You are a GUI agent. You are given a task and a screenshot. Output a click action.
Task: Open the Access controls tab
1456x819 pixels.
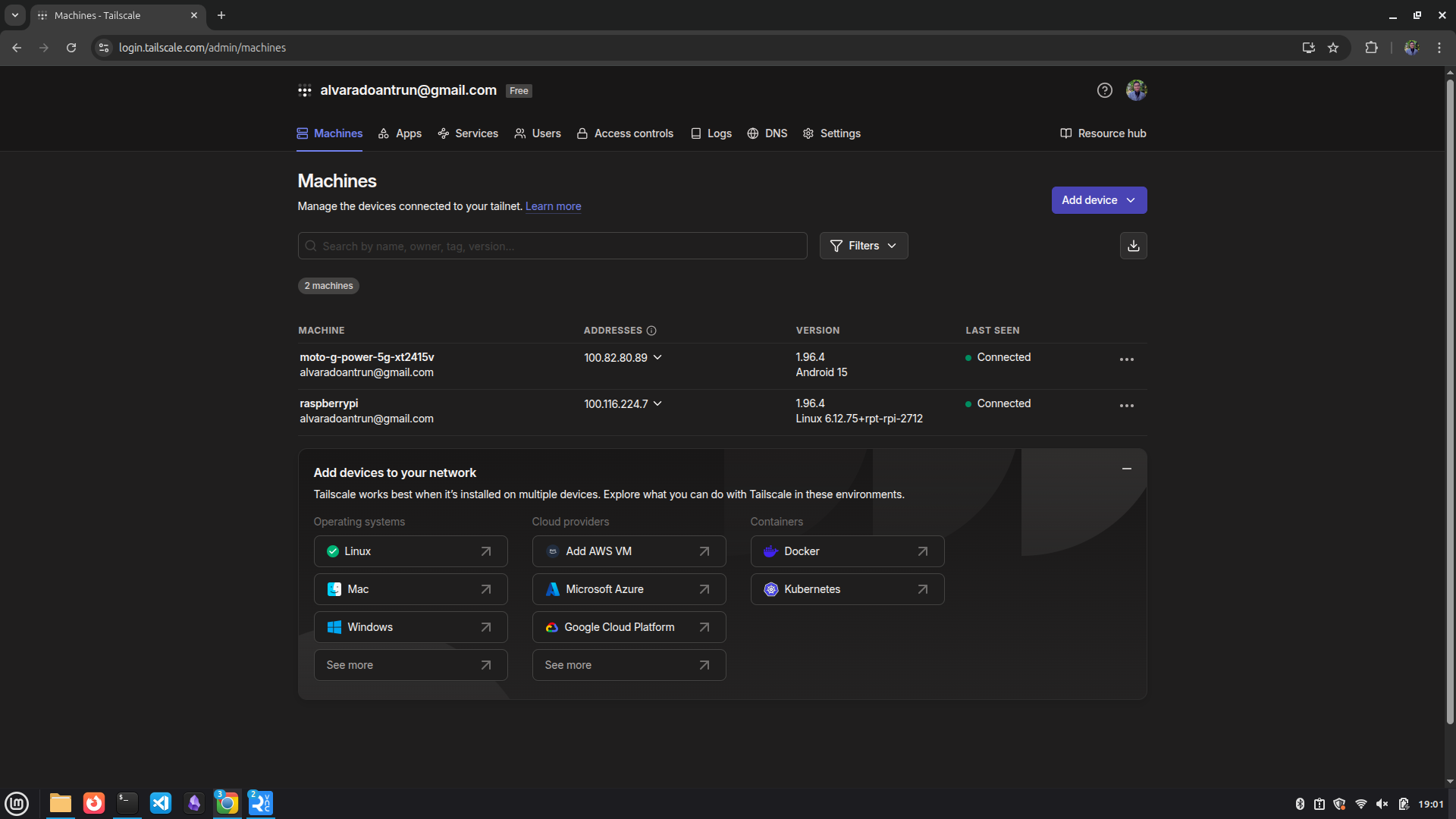coord(625,133)
